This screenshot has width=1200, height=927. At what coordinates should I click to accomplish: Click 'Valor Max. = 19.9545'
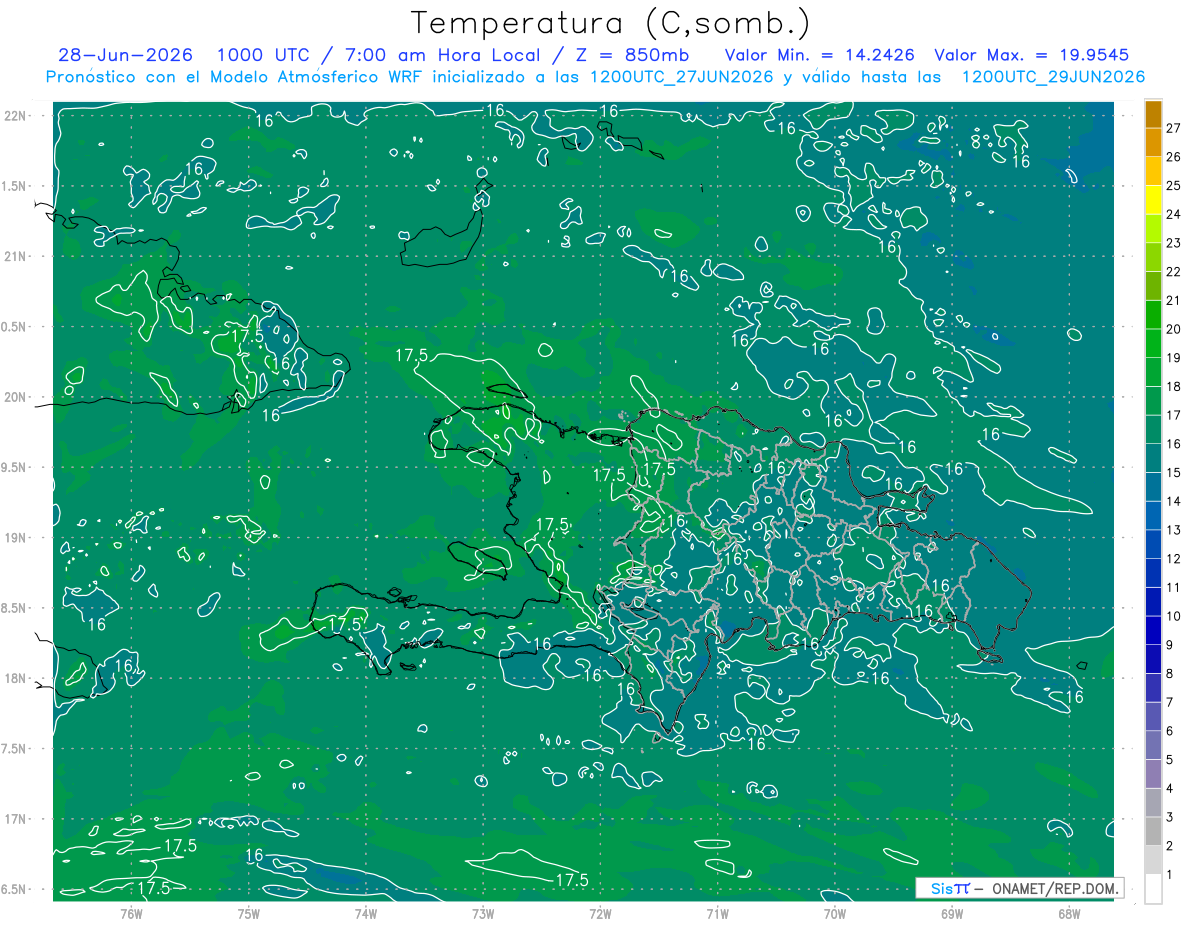tap(1031, 56)
